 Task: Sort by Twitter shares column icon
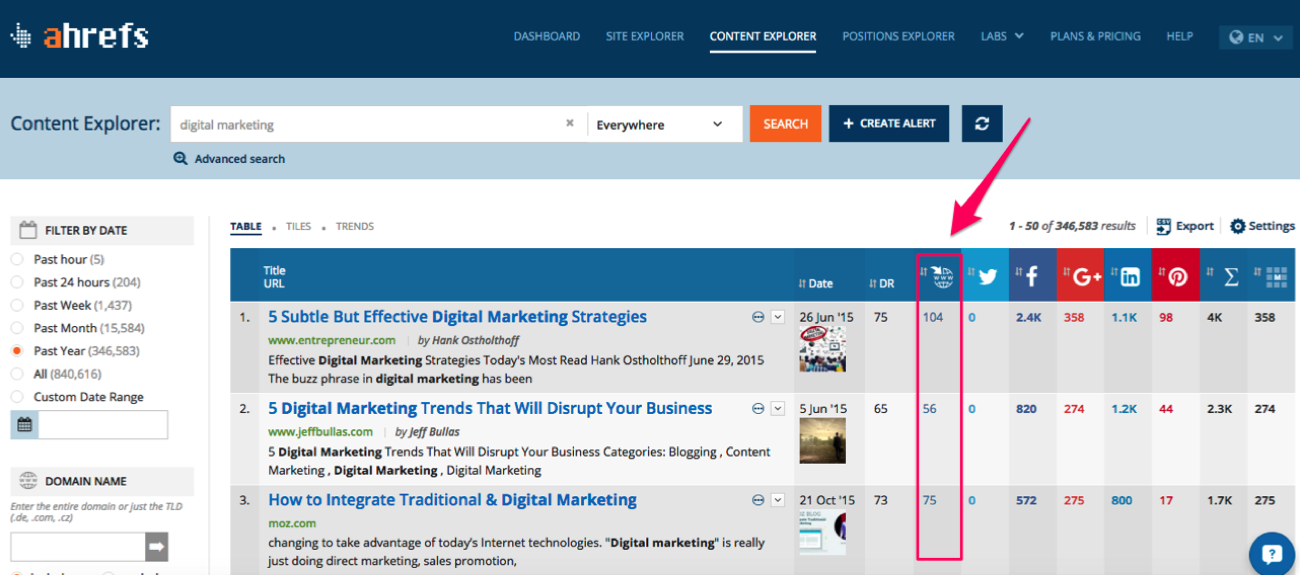(988, 277)
